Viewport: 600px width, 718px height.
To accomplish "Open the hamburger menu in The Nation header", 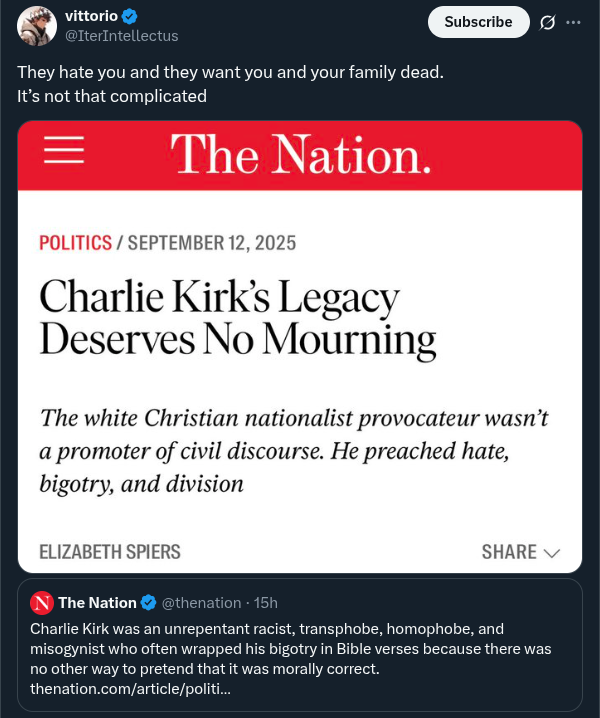I will pos(64,149).
